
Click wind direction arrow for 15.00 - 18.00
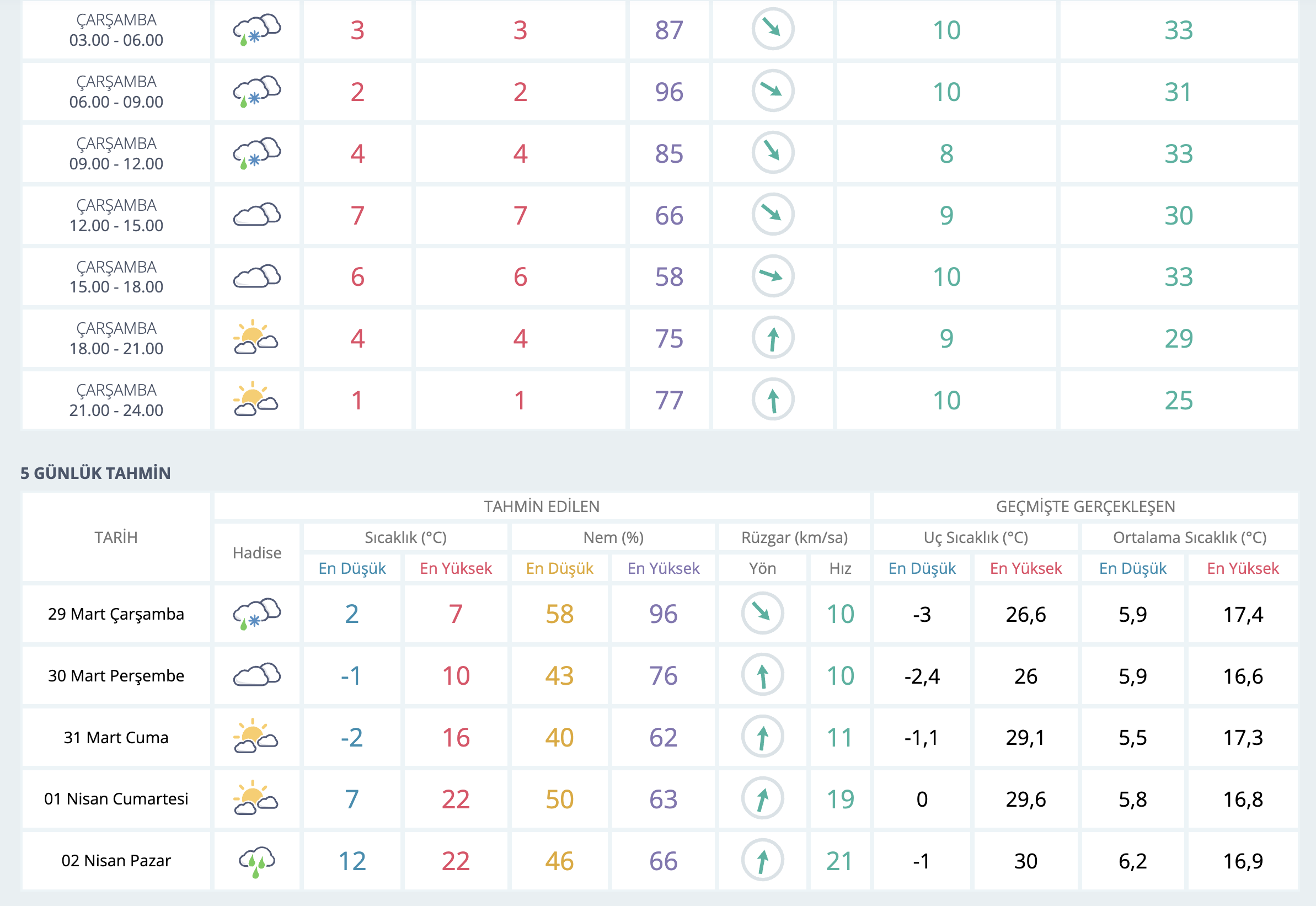click(772, 276)
